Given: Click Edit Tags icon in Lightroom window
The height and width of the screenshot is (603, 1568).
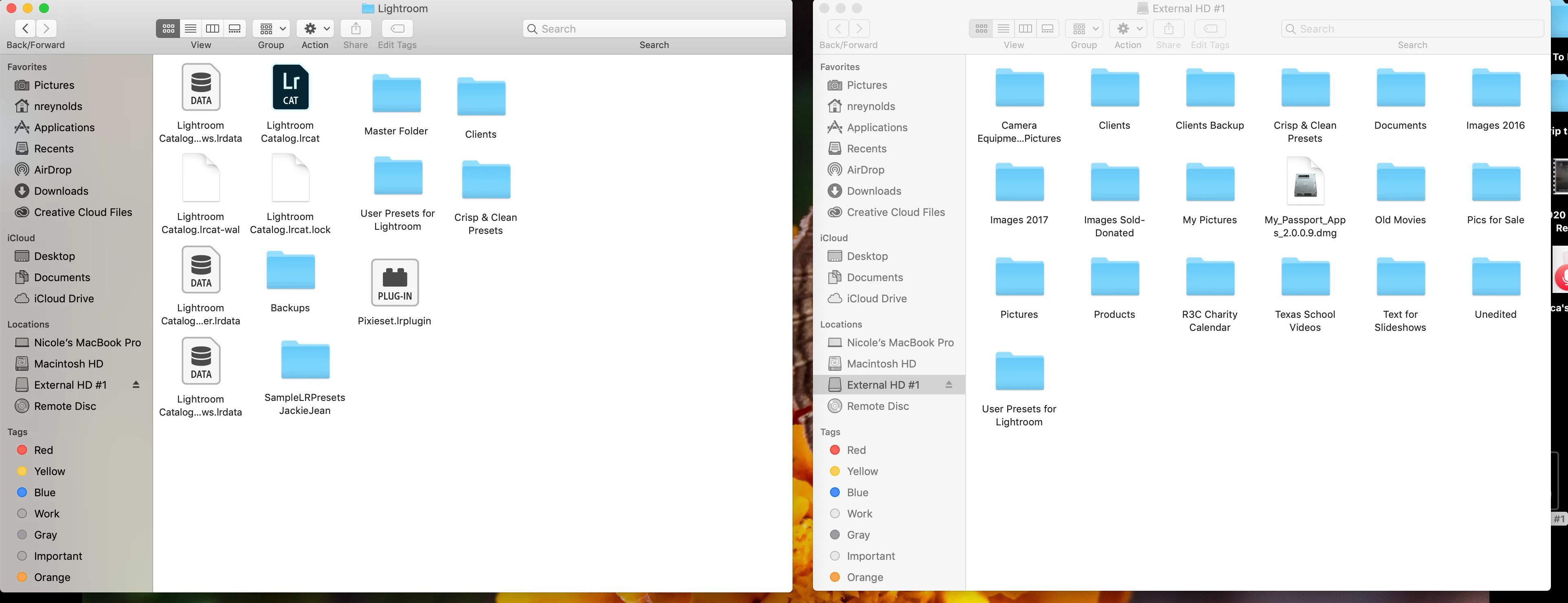Looking at the screenshot, I should pos(397,29).
